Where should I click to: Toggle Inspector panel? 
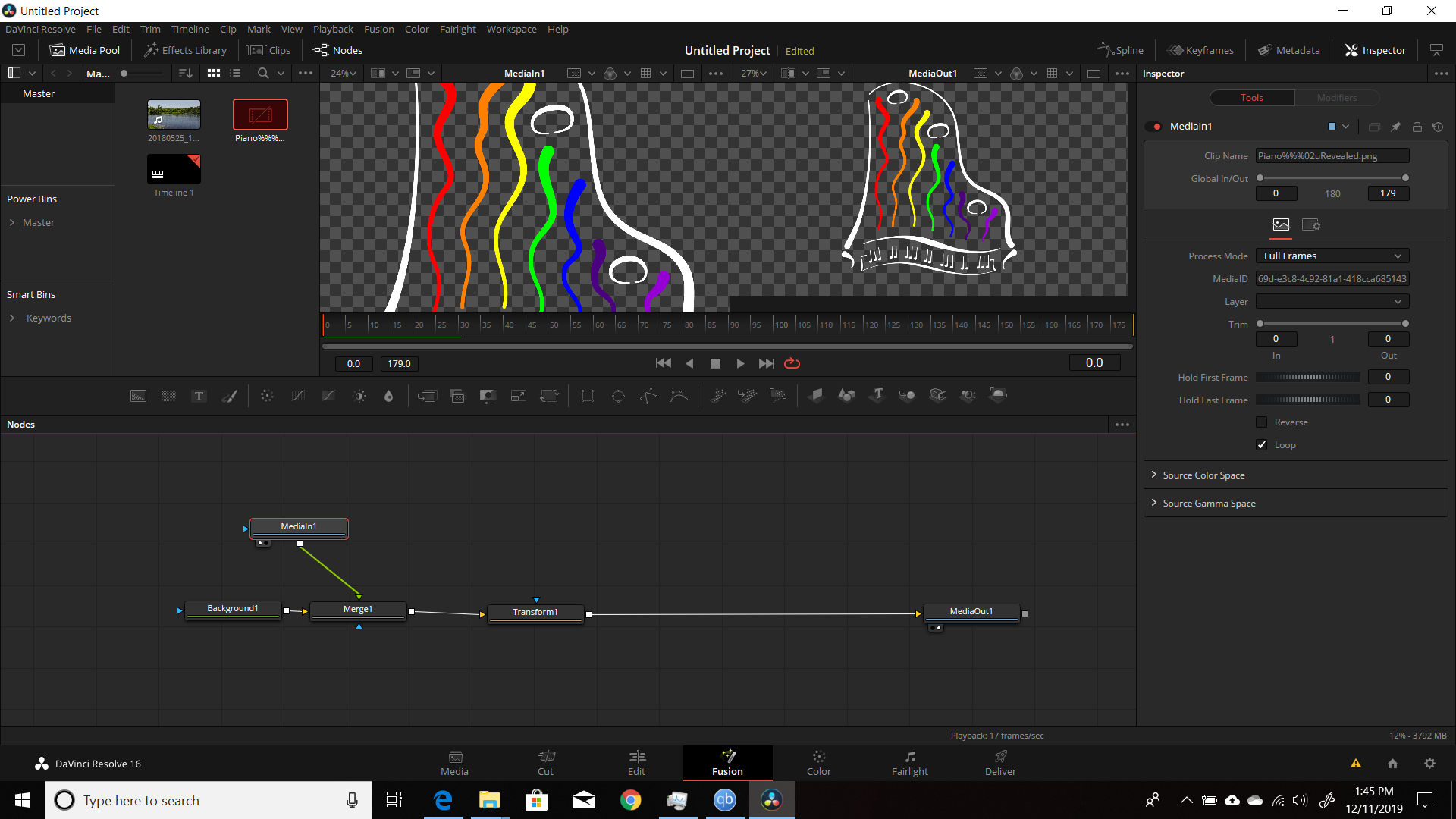point(1375,50)
